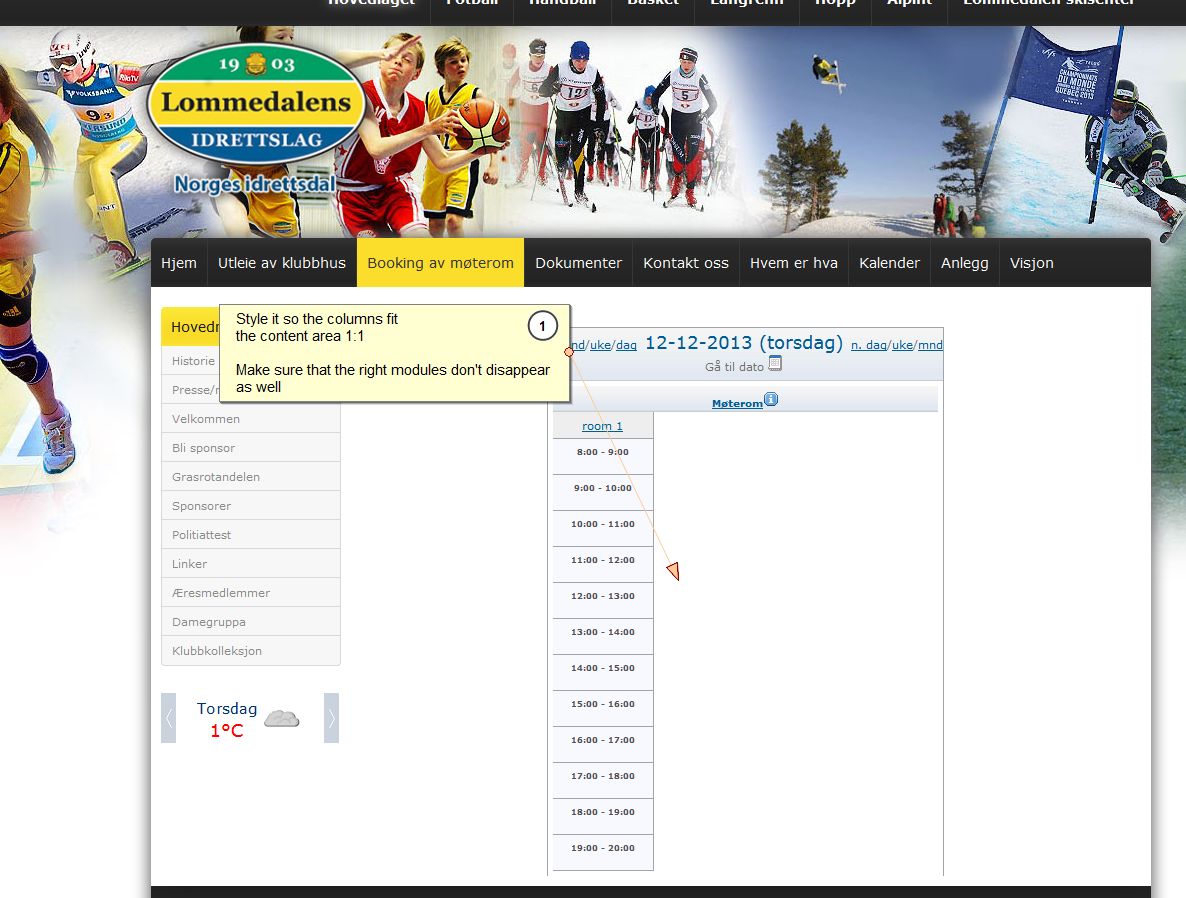
Task: Open the Visjon menu item
Action: [x=1031, y=263]
